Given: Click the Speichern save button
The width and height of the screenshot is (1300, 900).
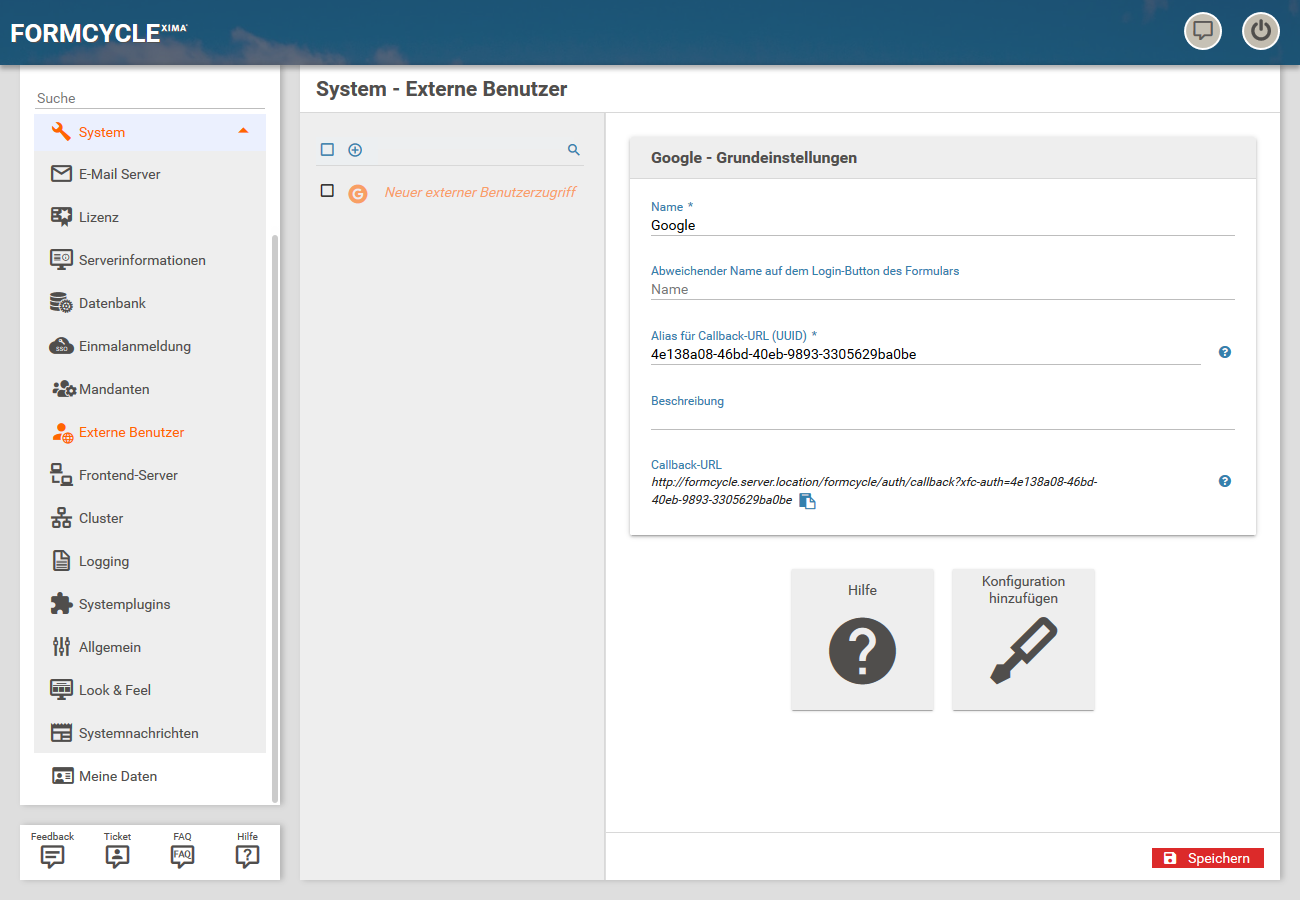Looking at the screenshot, I should 1207,858.
